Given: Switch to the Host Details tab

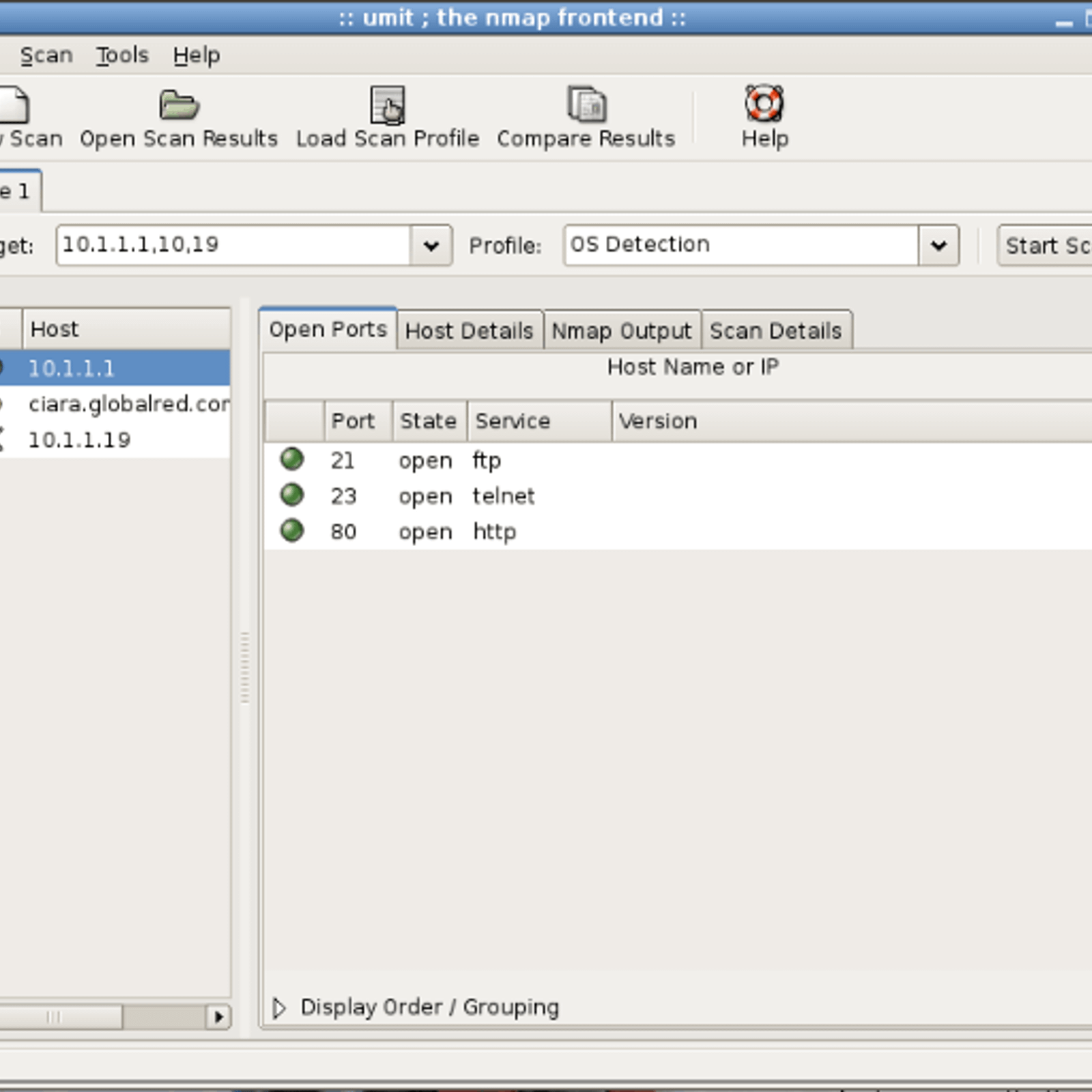Looking at the screenshot, I should pyautogui.click(x=470, y=331).
